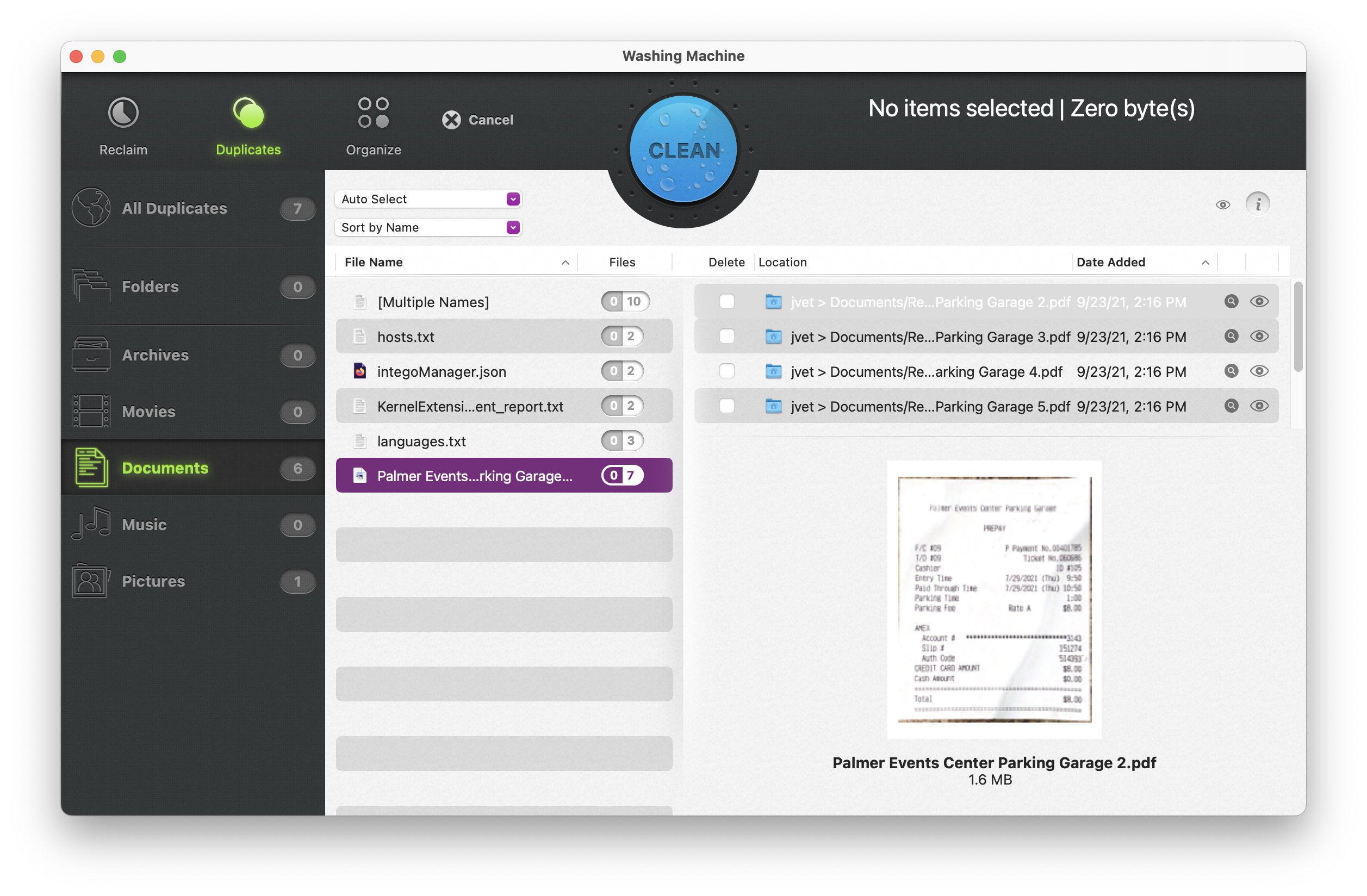The width and height of the screenshot is (1367, 896).
Task: Select All Duplicates in the sidebar
Action: click(x=193, y=208)
